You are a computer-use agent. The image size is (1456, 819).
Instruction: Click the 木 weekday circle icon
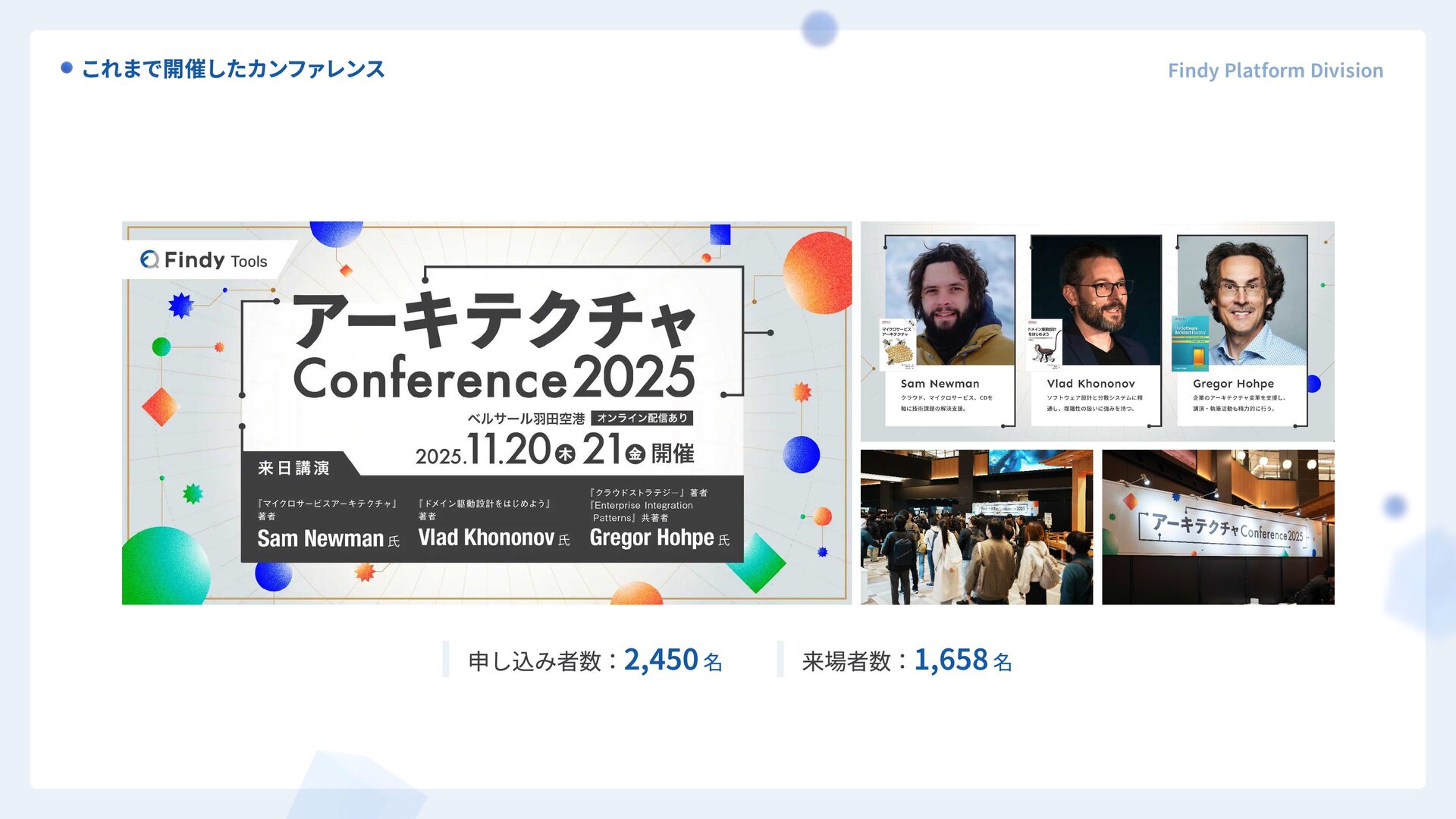[x=565, y=454]
